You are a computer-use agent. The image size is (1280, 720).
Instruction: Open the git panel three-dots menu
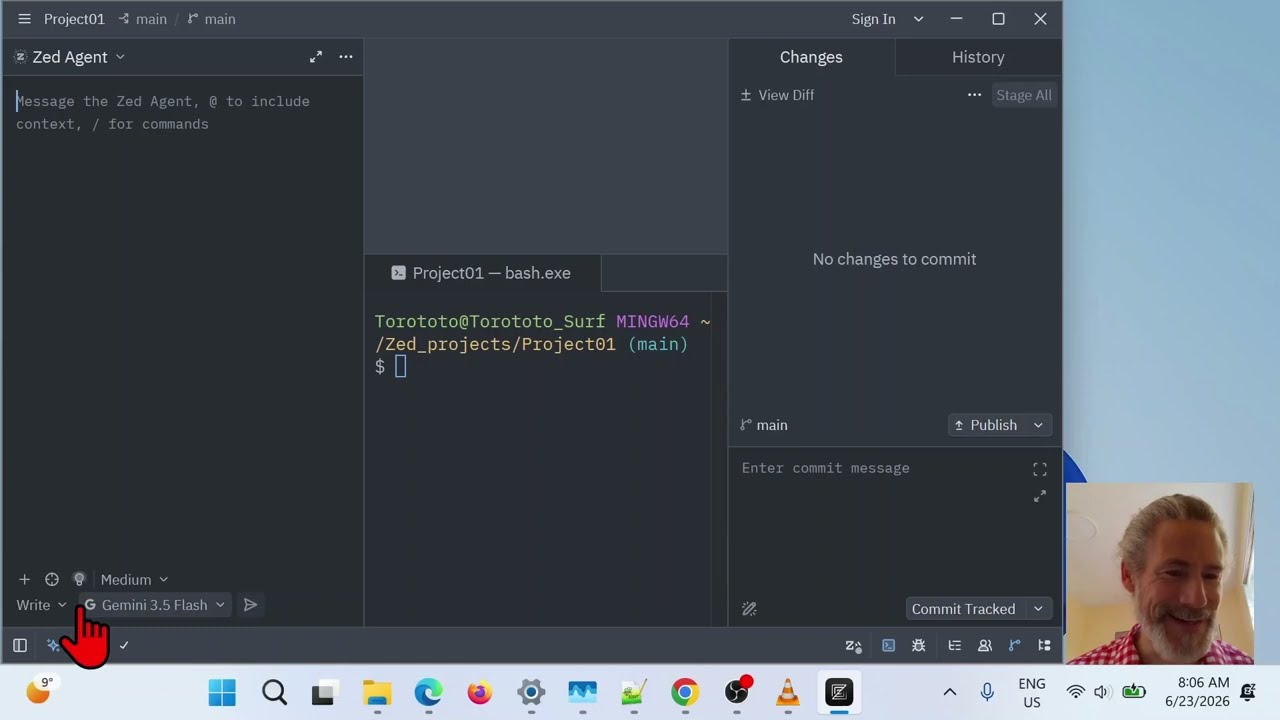pyautogui.click(x=974, y=95)
